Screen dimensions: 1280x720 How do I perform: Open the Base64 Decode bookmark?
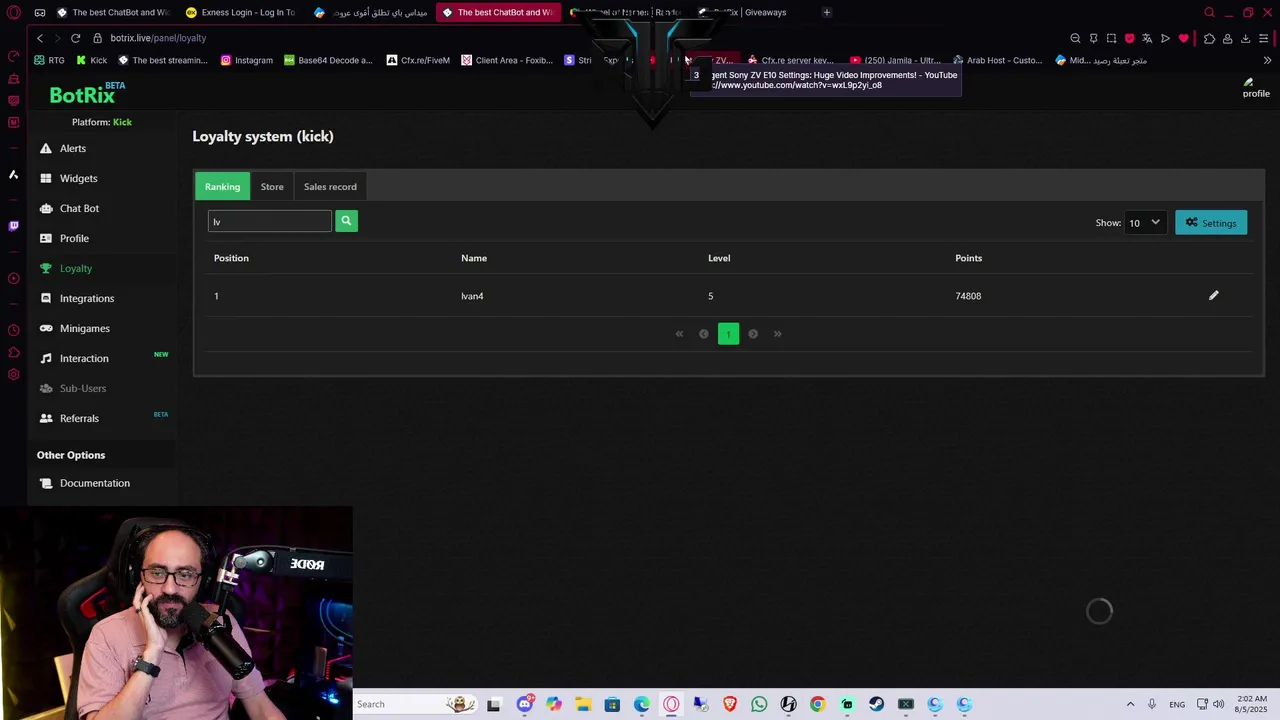328,60
